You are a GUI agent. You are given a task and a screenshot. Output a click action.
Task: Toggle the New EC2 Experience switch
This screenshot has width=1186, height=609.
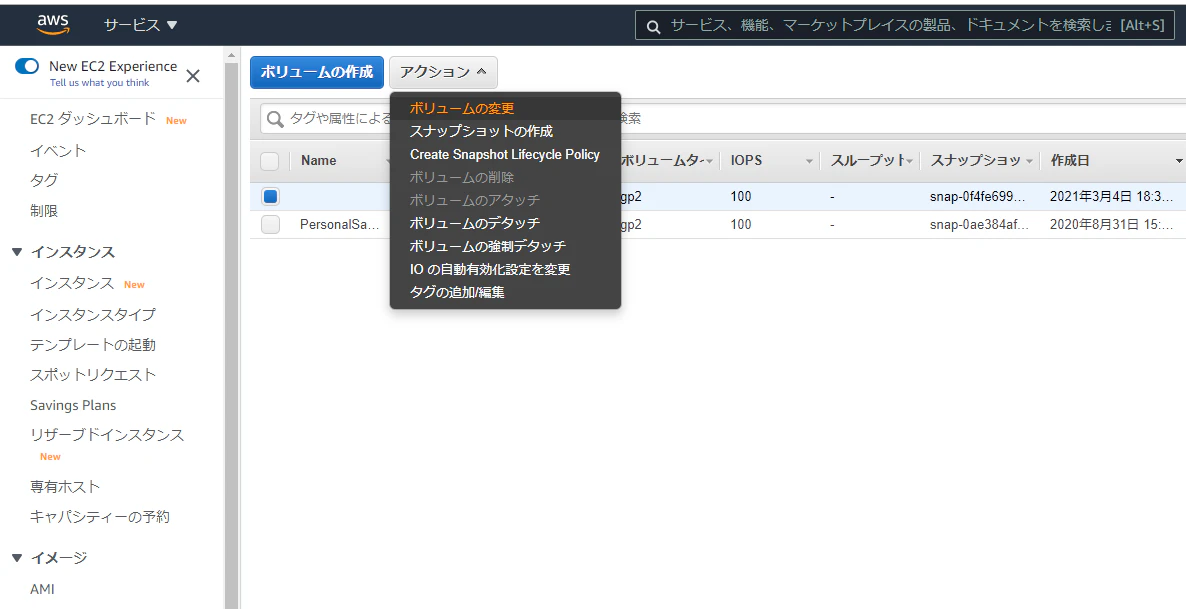click(27, 66)
